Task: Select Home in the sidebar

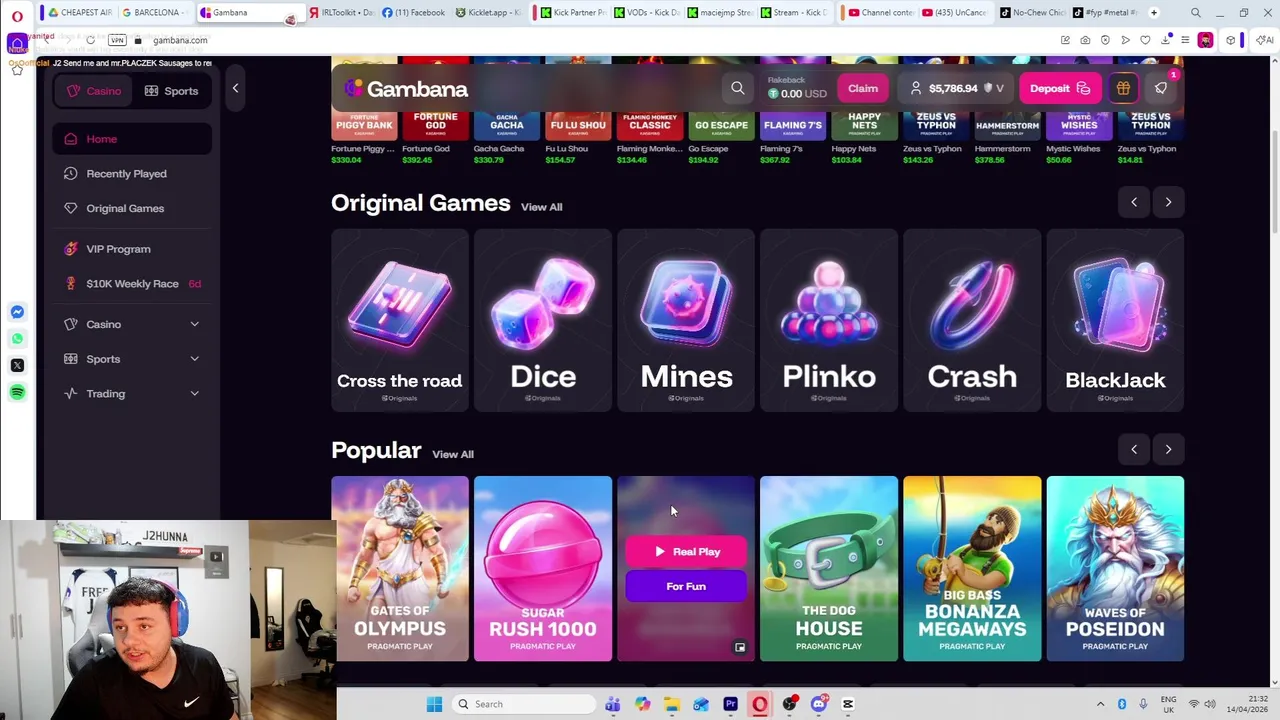Action: click(132, 139)
